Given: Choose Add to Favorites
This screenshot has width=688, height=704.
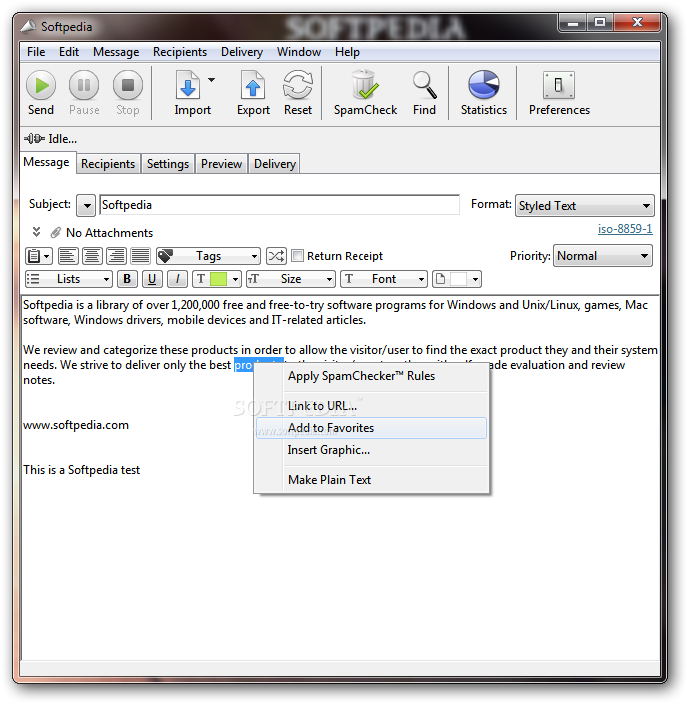Looking at the screenshot, I should coord(371,428).
